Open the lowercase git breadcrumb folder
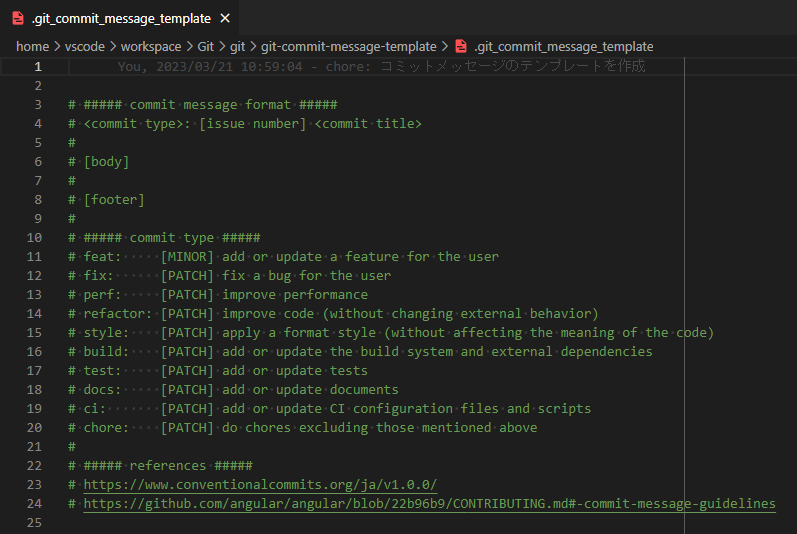 click(x=237, y=47)
